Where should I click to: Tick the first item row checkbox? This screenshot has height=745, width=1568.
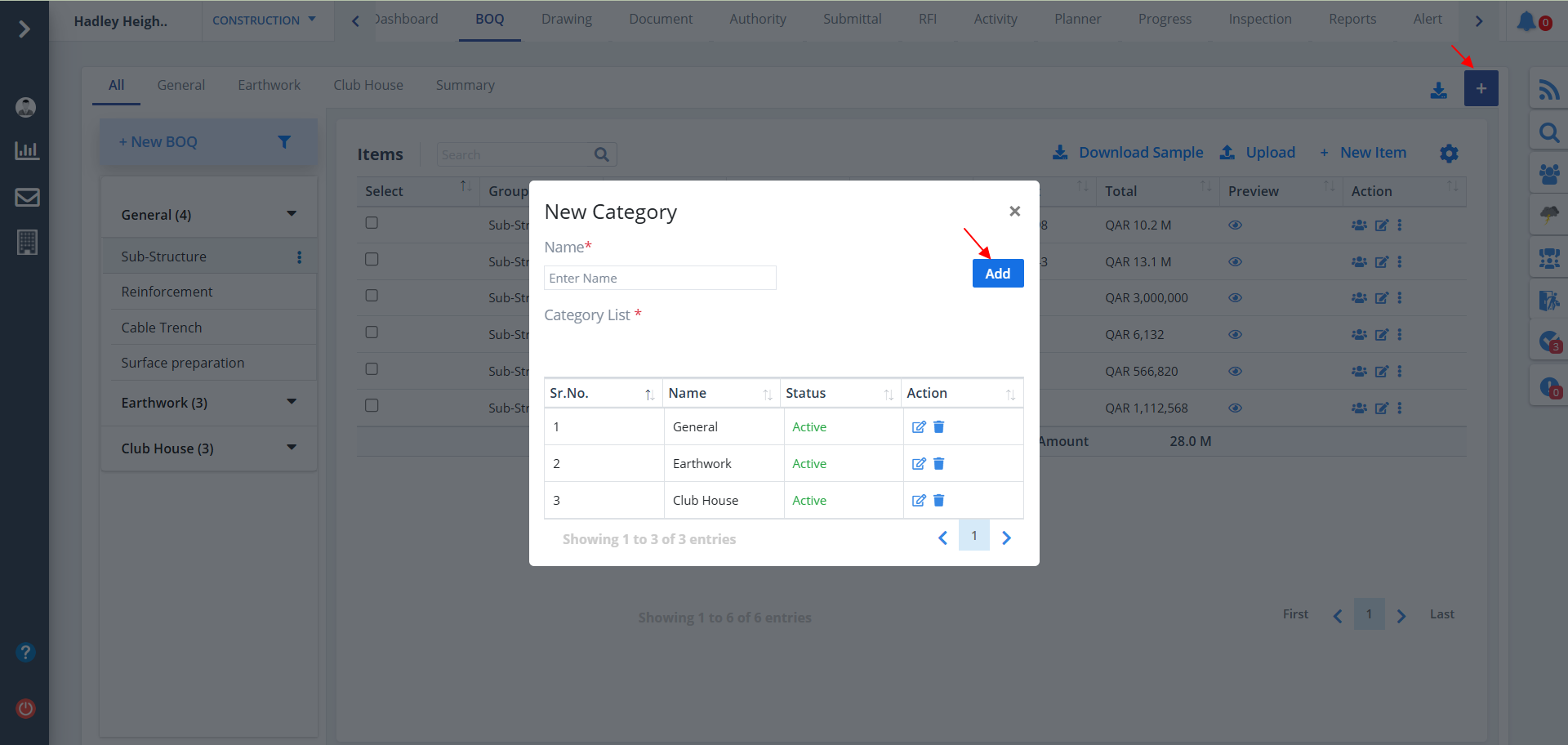pos(372,223)
